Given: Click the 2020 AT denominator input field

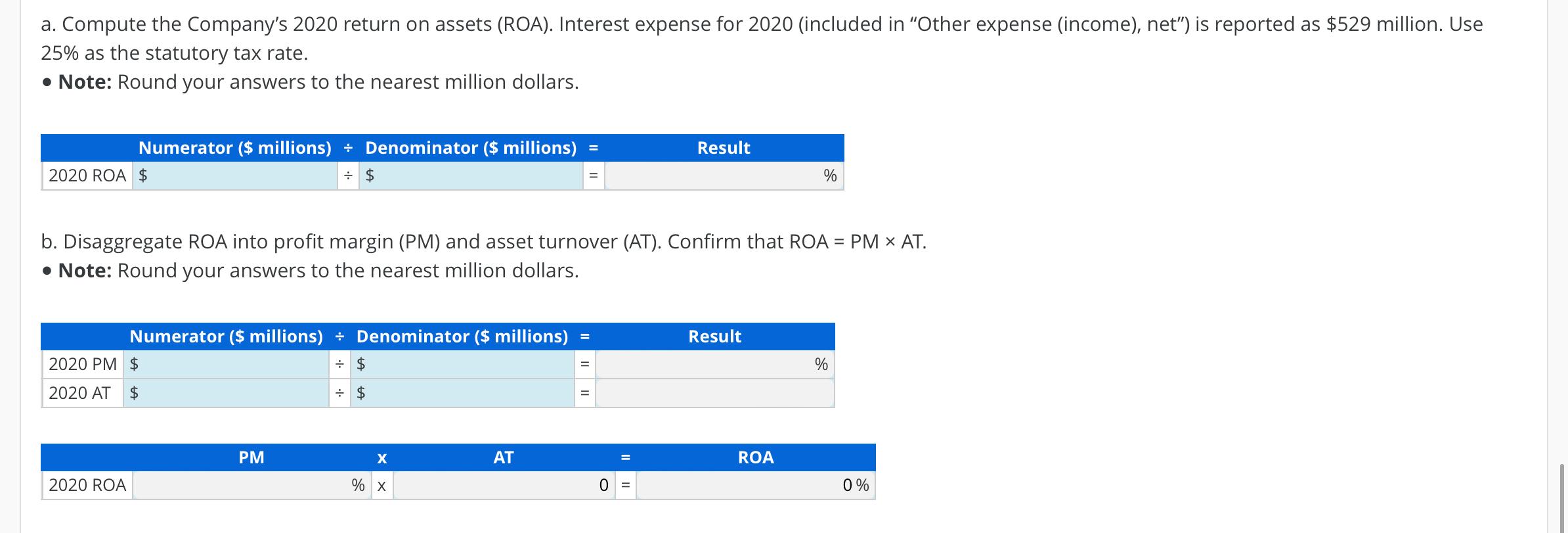Looking at the screenshot, I should pos(468,393).
